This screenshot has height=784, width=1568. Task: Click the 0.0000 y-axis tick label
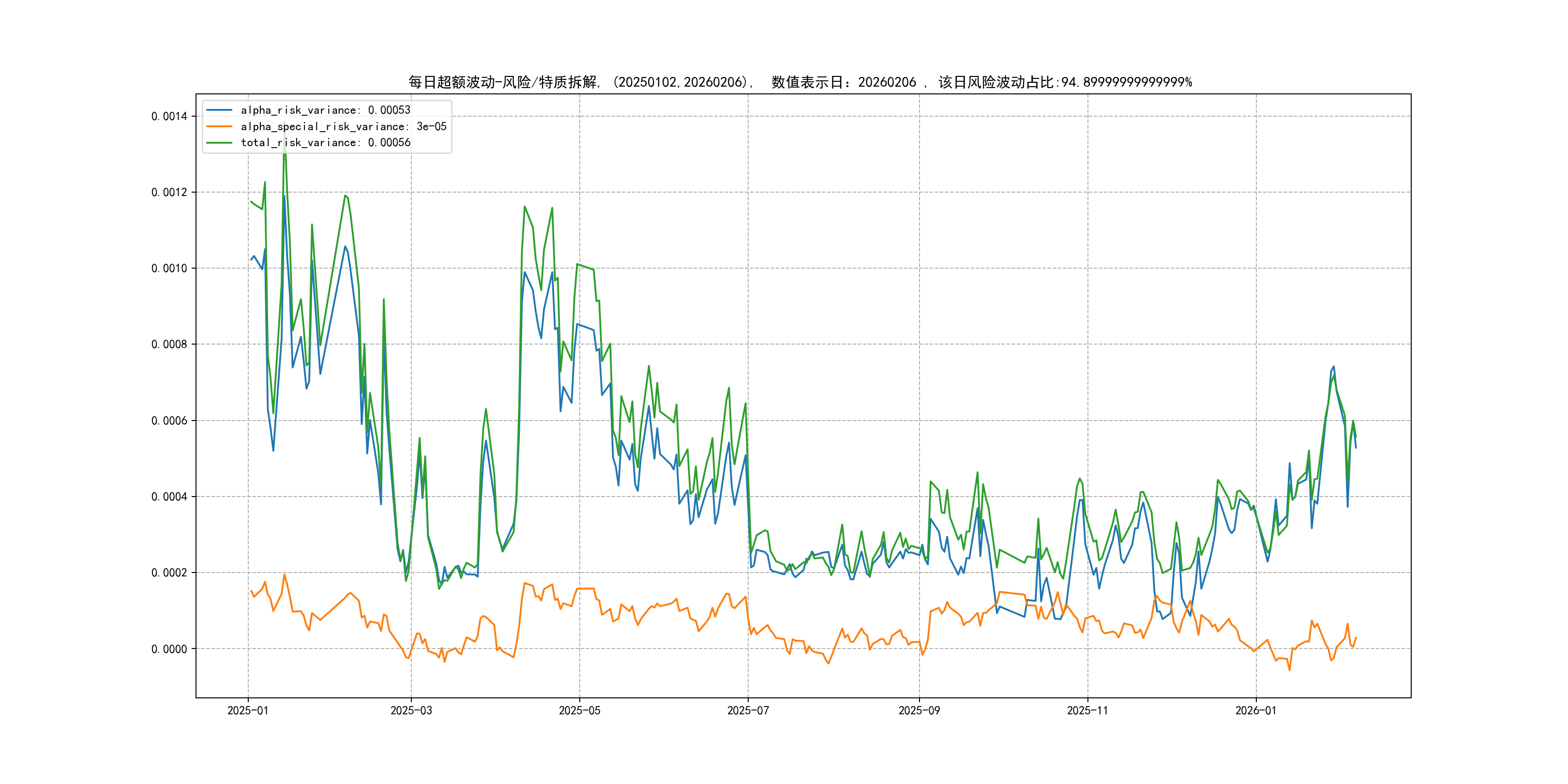point(169,649)
